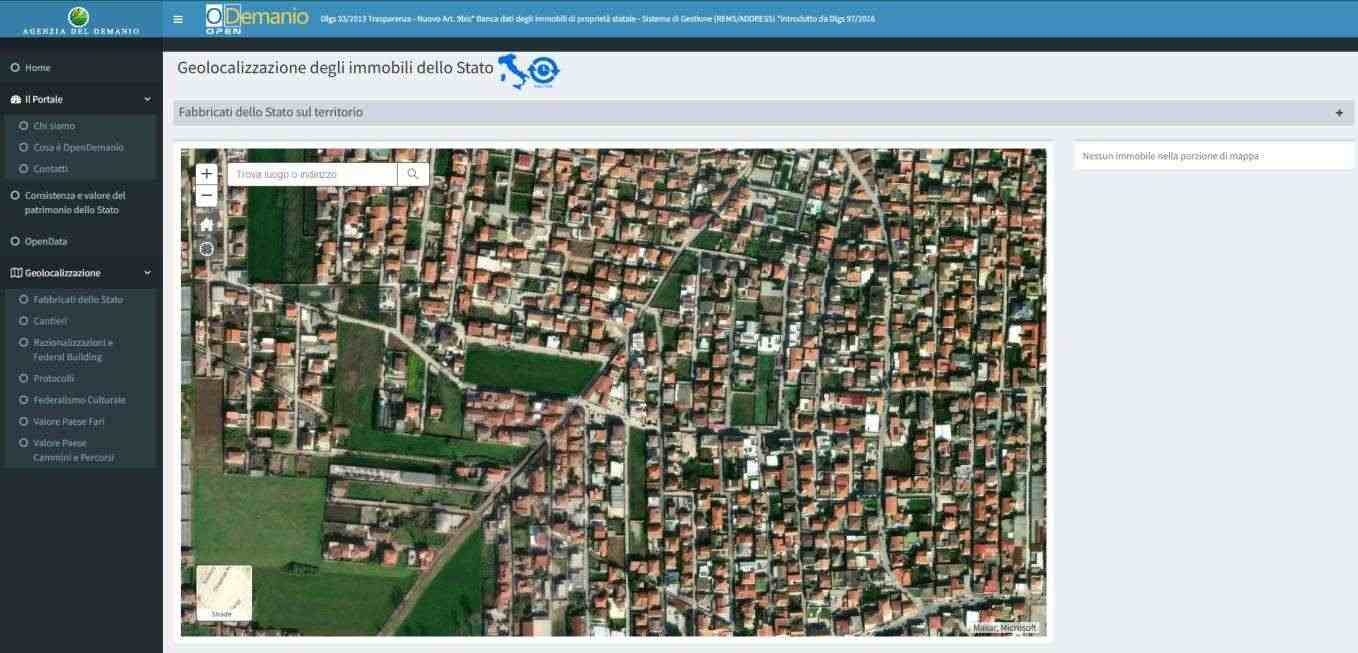Click the Agenzia del Demanio logo
This screenshot has height=653, width=1358.
click(x=80, y=19)
